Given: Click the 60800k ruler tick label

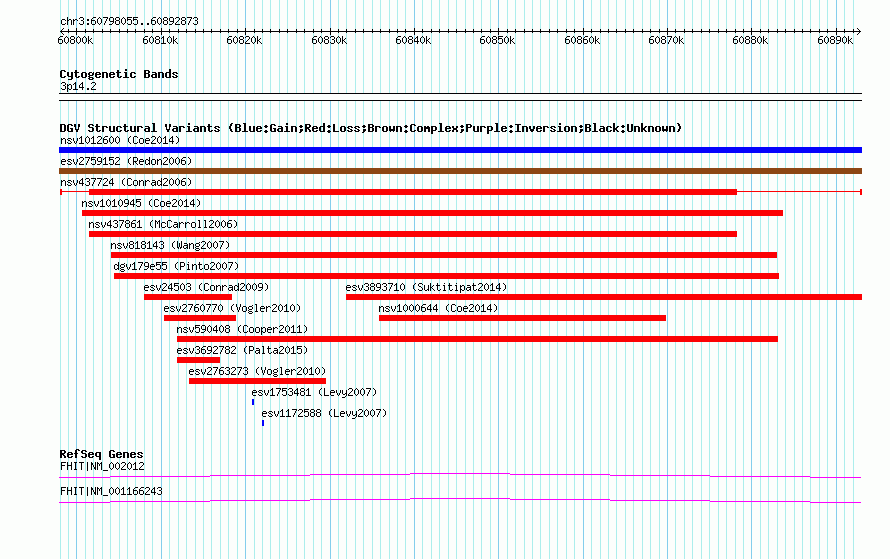Looking at the screenshot, I should [x=75, y=41].
